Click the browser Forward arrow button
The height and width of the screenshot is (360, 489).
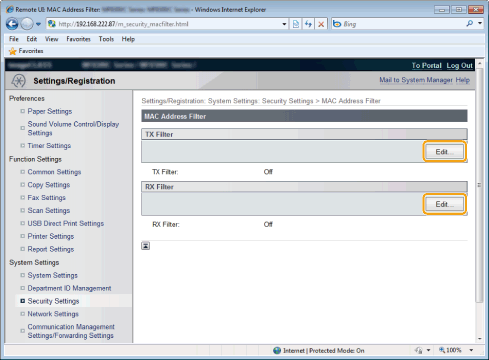[x=27, y=24]
